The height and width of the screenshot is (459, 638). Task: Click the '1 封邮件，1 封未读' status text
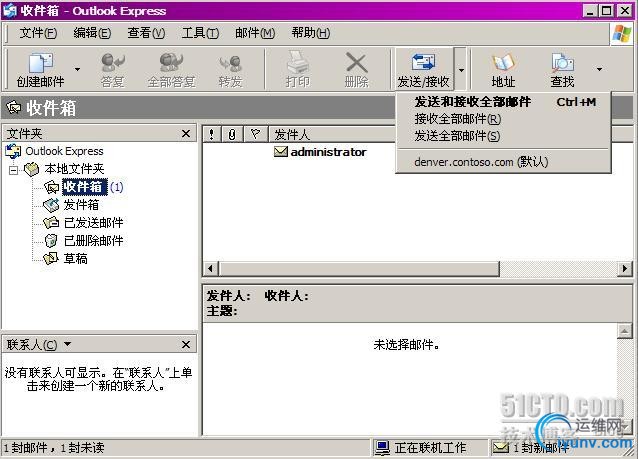[x=54, y=448]
